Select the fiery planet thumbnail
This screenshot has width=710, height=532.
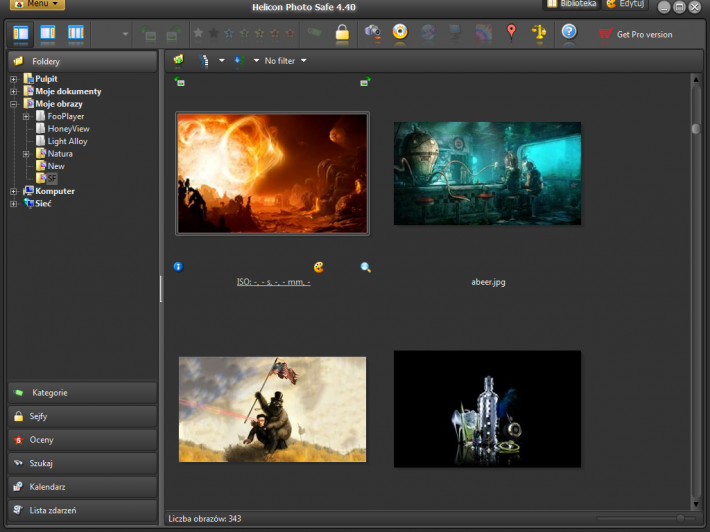coord(272,173)
